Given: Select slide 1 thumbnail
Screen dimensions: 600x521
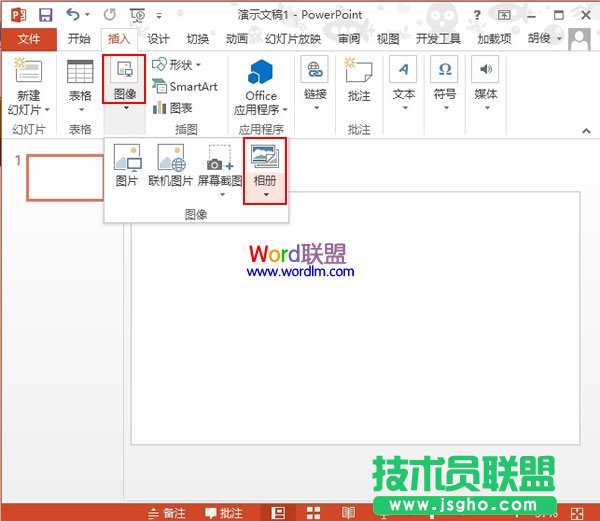Looking at the screenshot, I should pos(65,177).
